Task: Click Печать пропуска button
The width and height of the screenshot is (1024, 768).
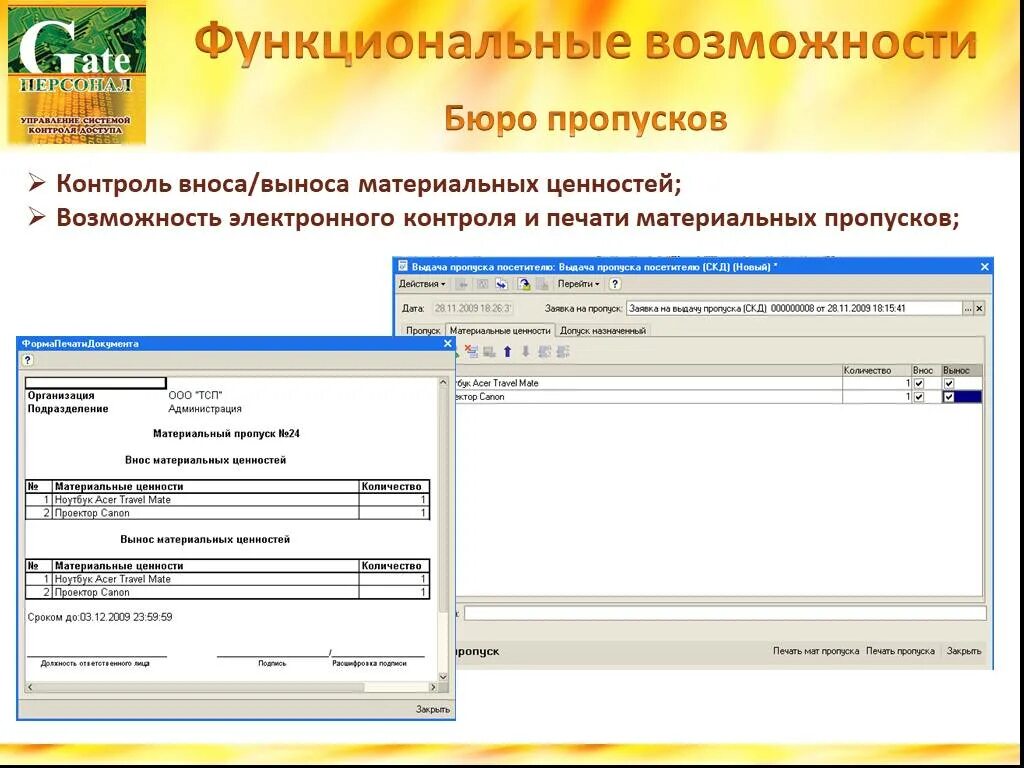Action: pyautogui.click(x=900, y=651)
